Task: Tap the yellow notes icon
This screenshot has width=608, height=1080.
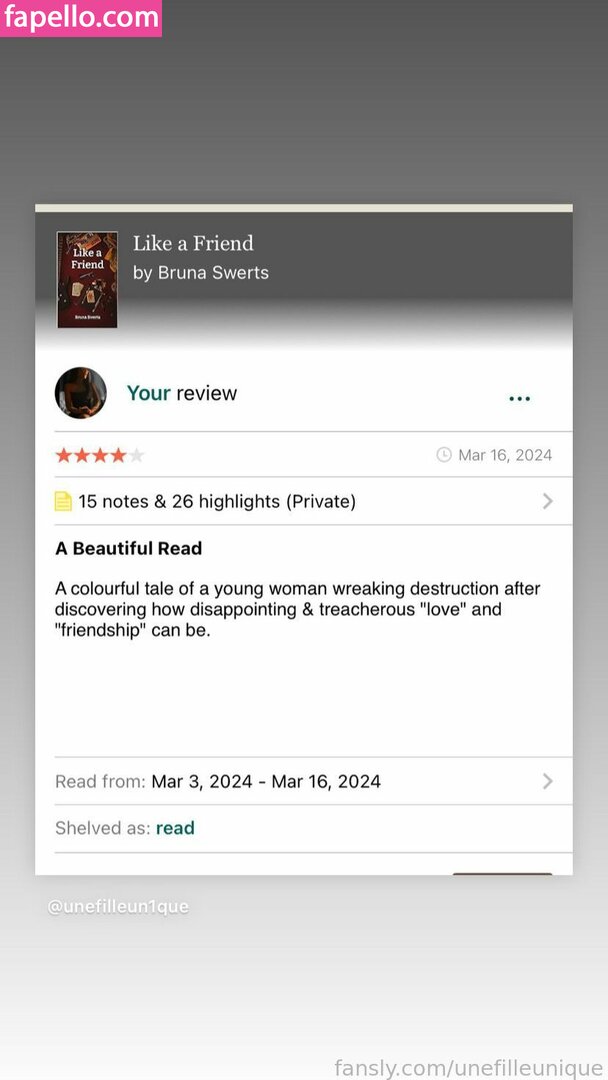Action: click(63, 501)
